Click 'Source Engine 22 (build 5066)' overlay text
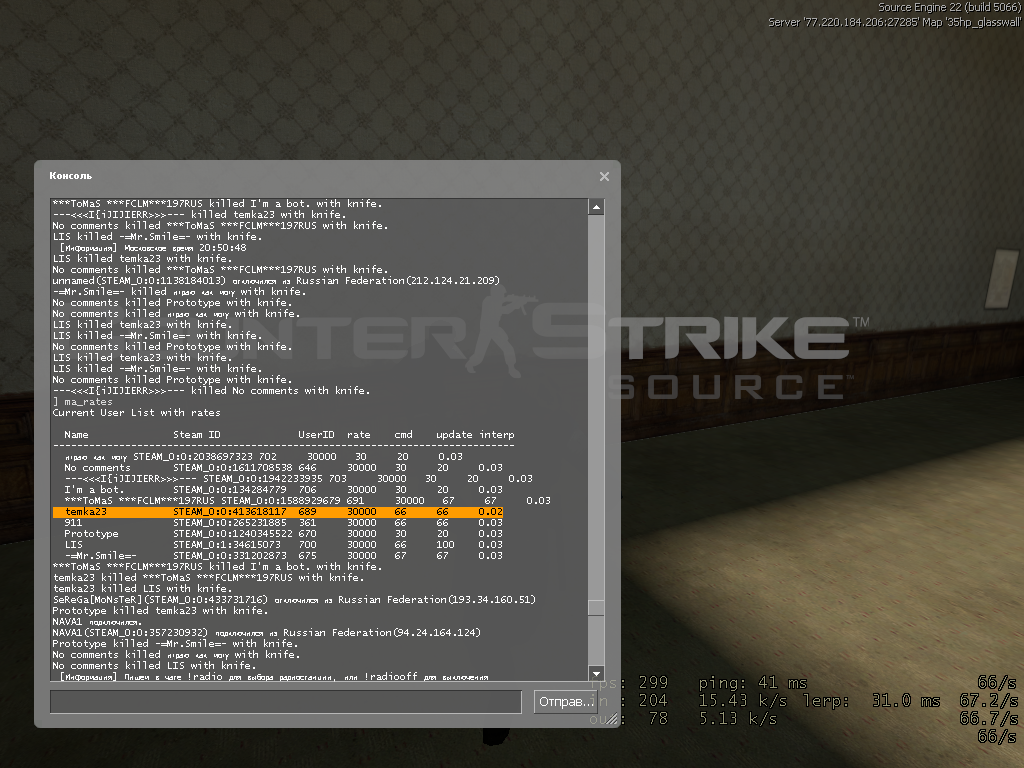The image size is (1024, 768). [949, 7]
